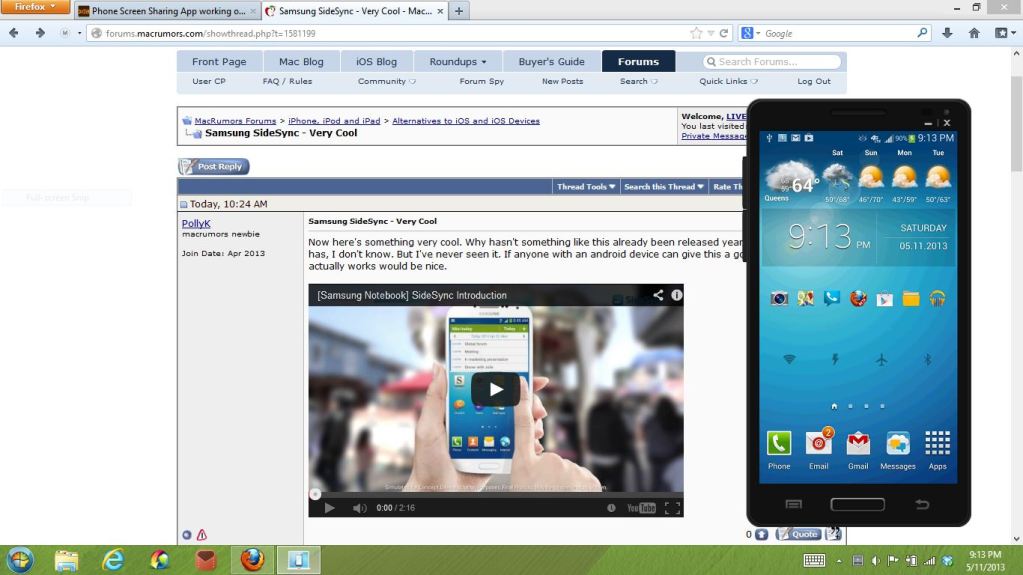1023x575 pixels.
Task: Open the FAQ / Rules link
Action: point(287,82)
